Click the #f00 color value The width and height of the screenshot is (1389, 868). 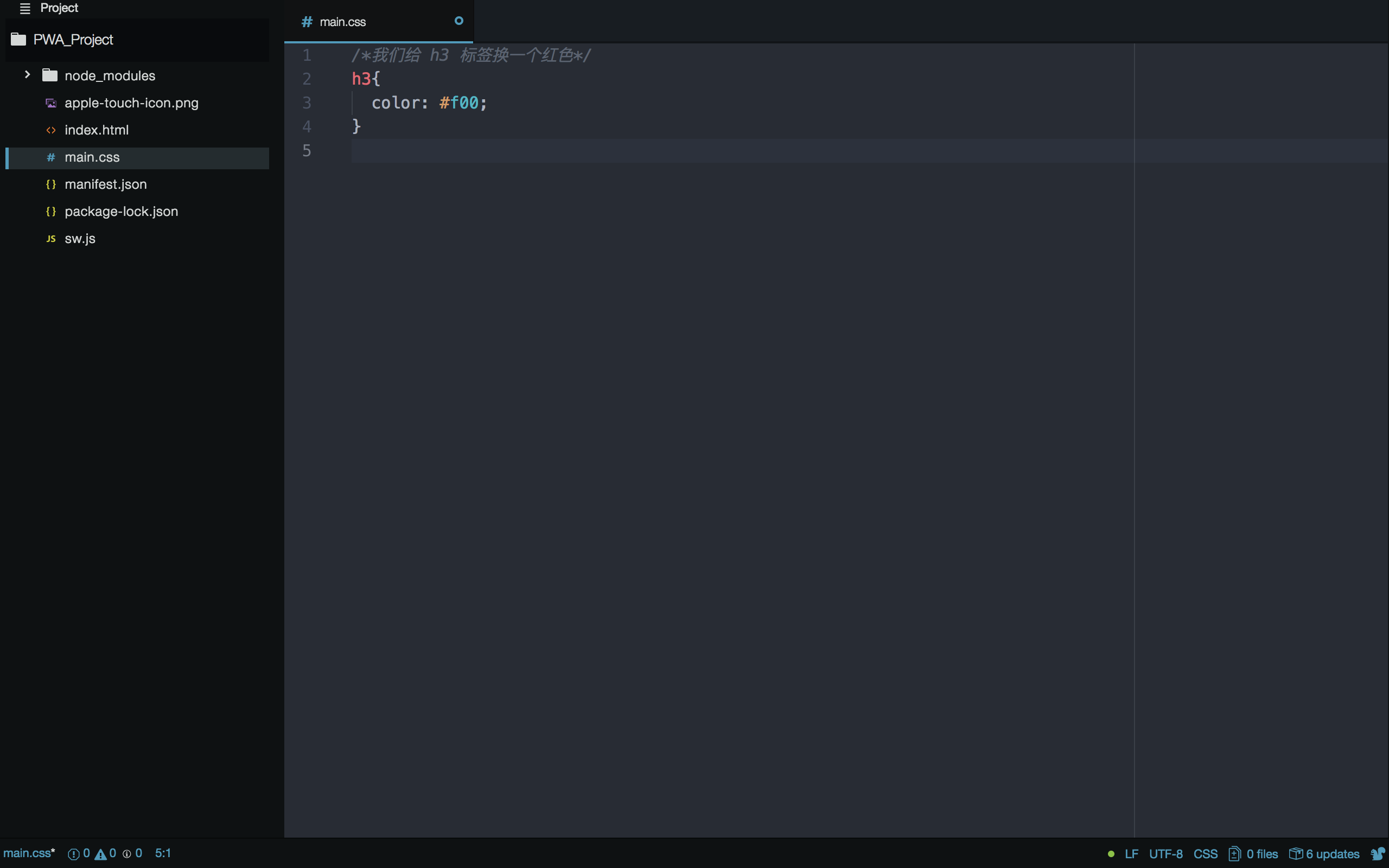tap(458, 103)
